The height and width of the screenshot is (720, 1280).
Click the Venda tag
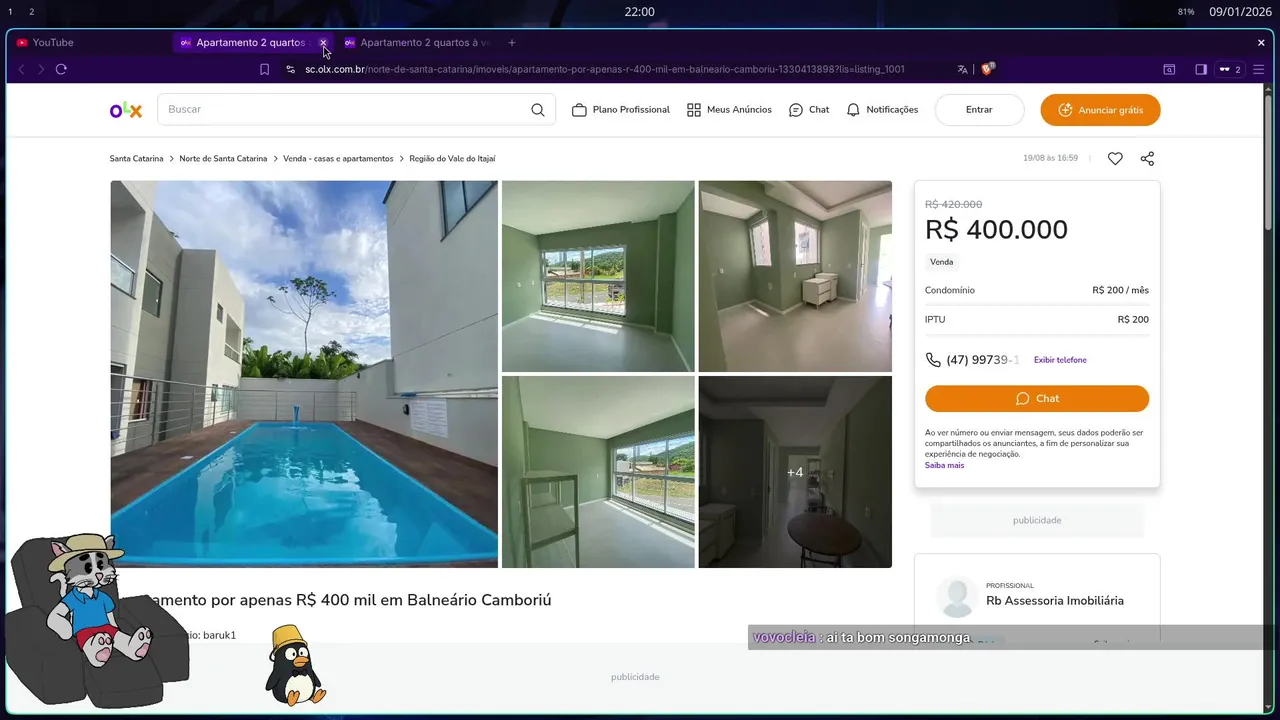pos(942,262)
